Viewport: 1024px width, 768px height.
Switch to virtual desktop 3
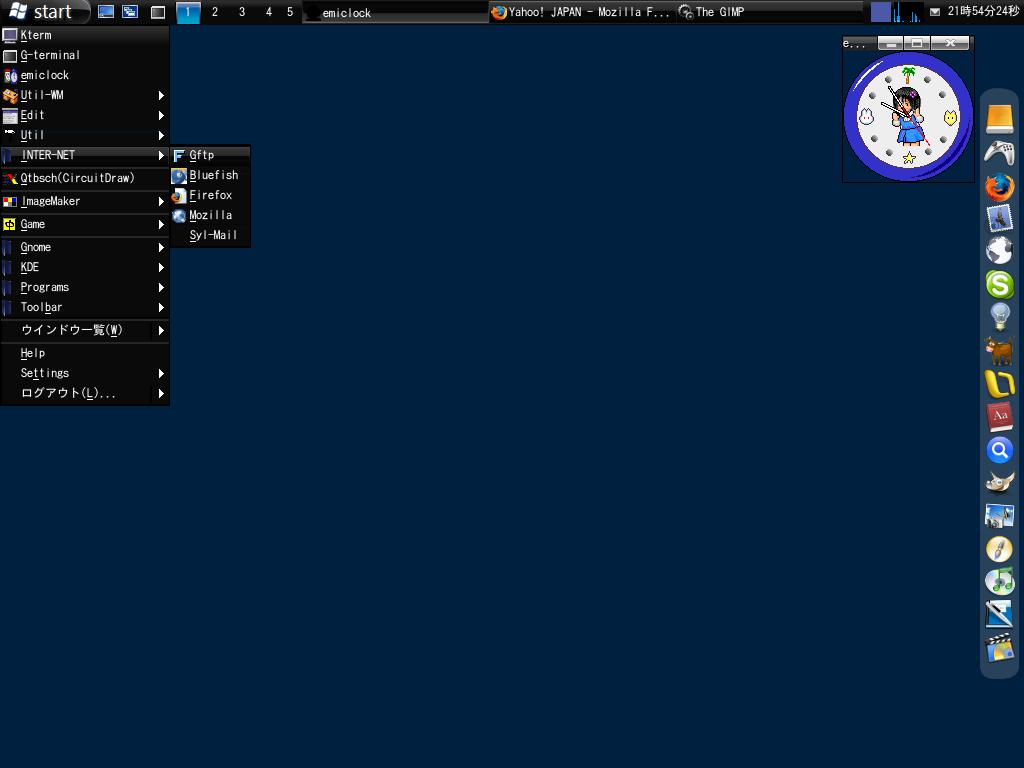(240, 13)
